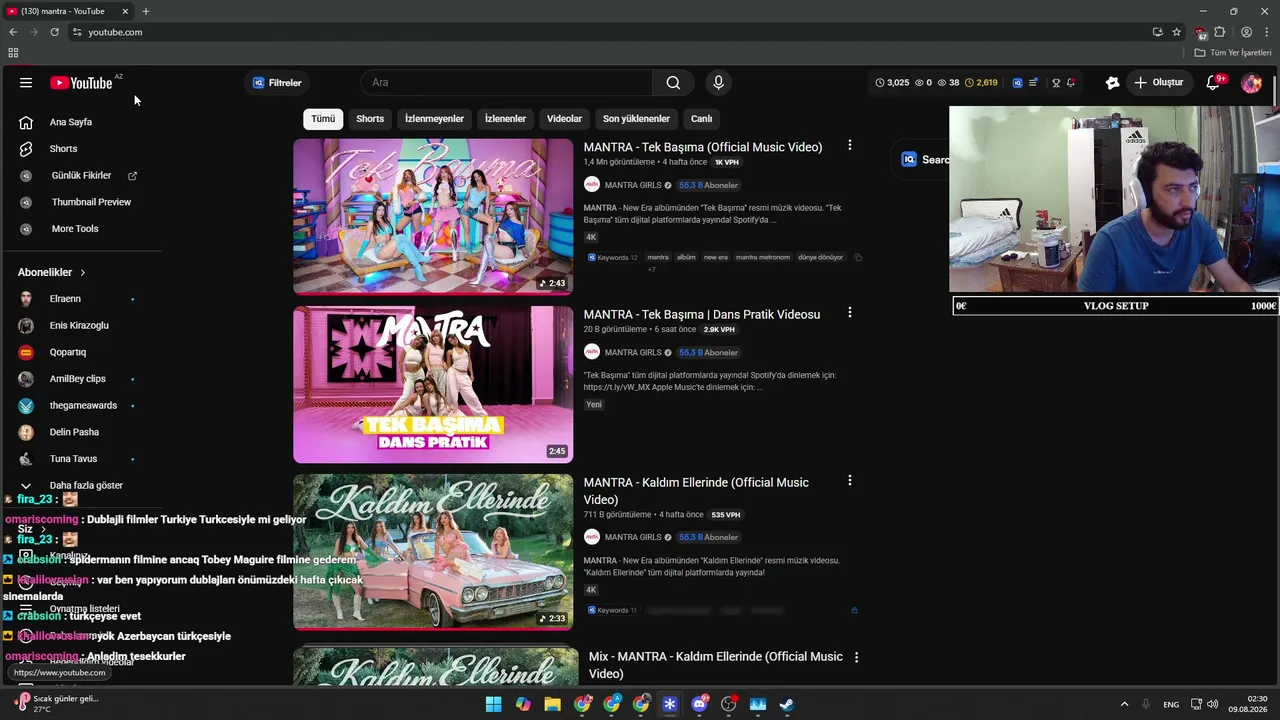The image size is (1280, 720).
Task: Play the Tek Başıma Dans Pratik thumbnail
Action: (433, 384)
